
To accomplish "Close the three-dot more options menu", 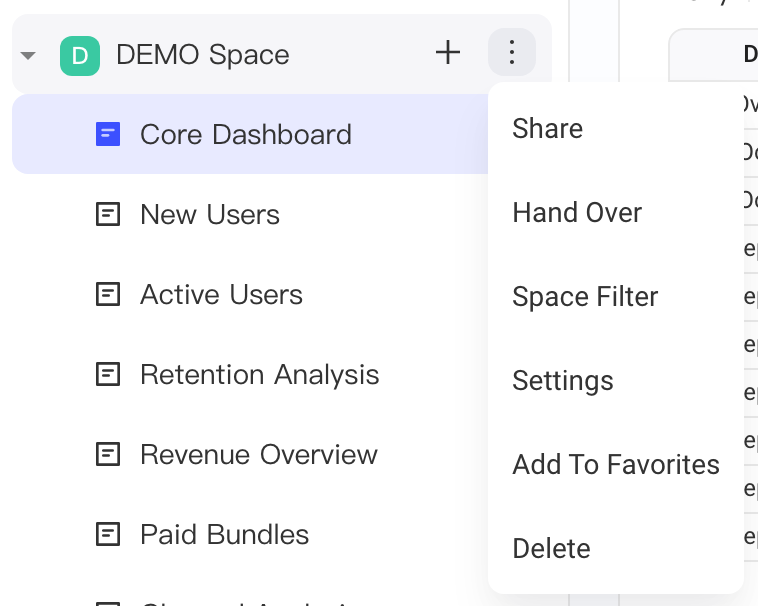I will 511,52.
